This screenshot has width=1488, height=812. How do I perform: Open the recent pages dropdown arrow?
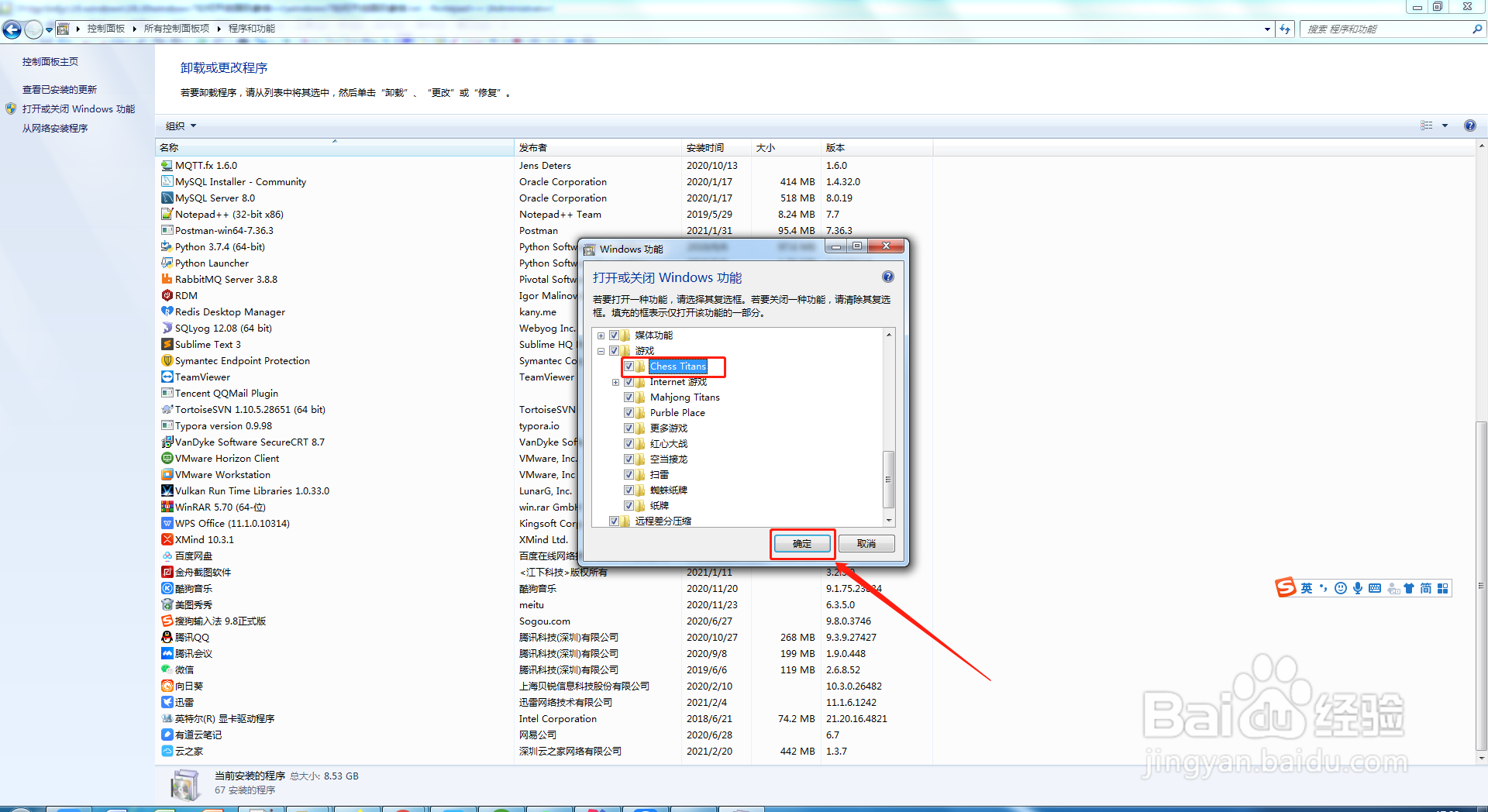pyautogui.click(x=49, y=29)
